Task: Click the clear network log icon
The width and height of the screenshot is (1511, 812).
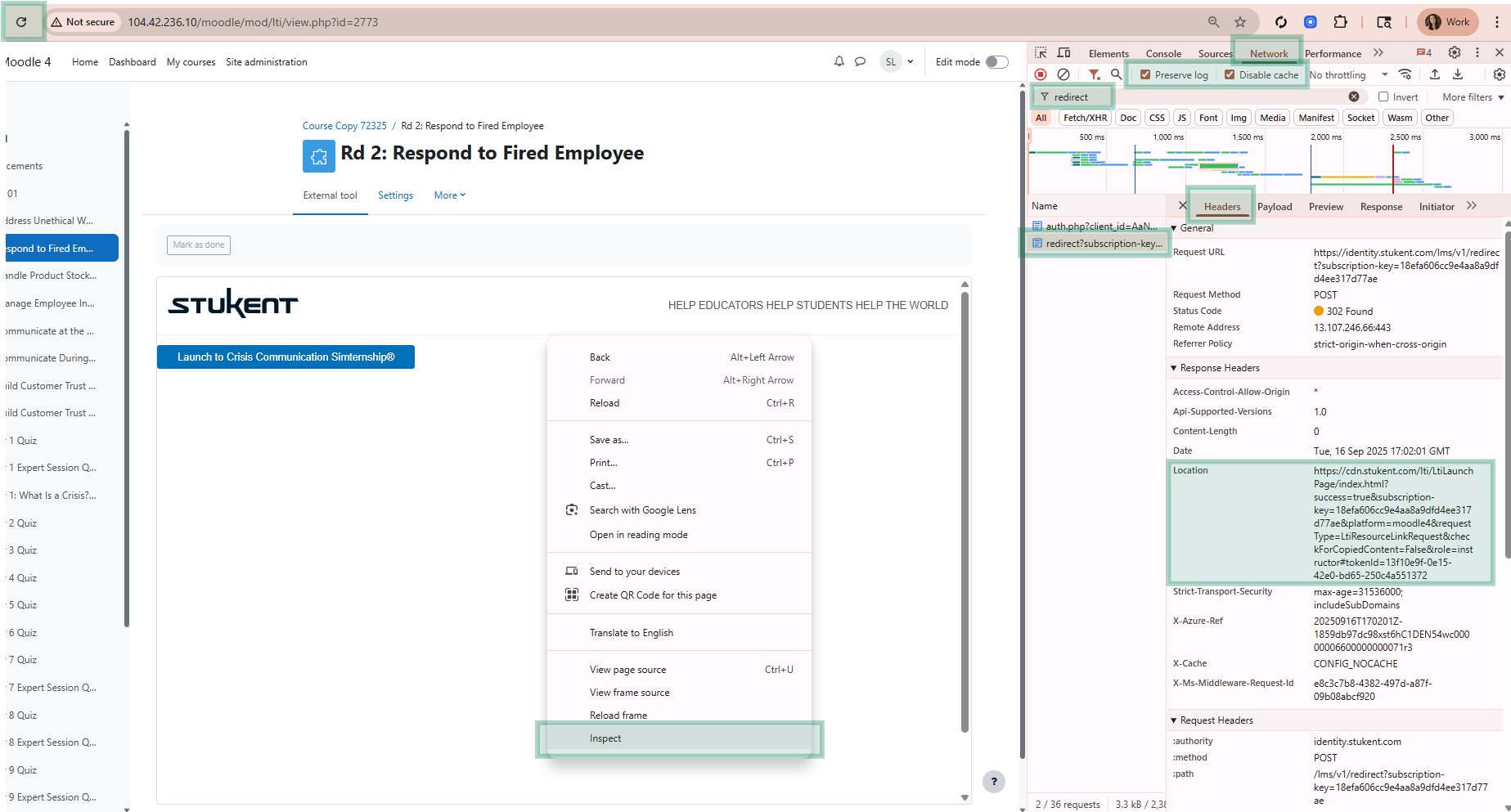Action: [1063, 74]
